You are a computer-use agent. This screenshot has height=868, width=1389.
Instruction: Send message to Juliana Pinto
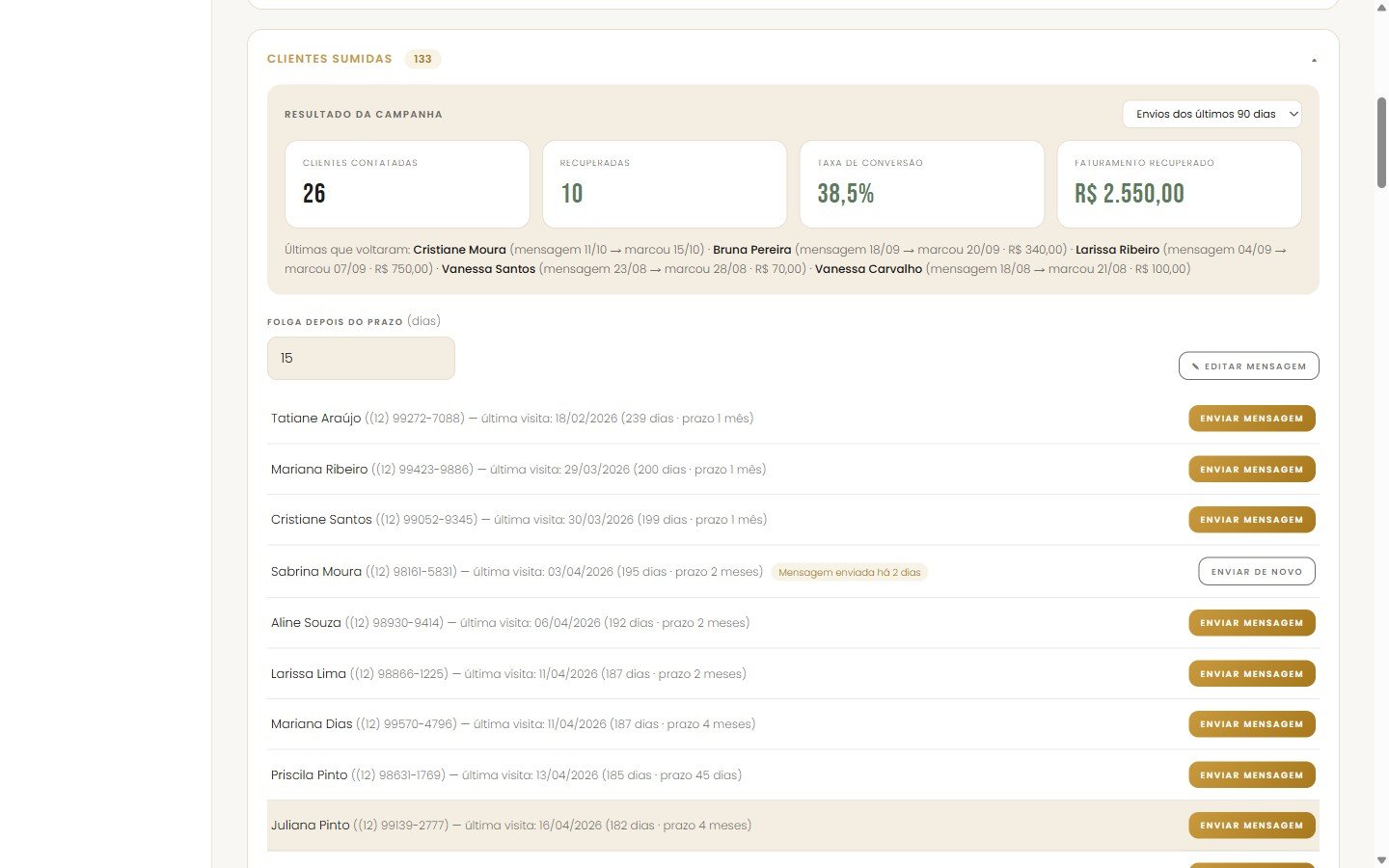coord(1251,826)
